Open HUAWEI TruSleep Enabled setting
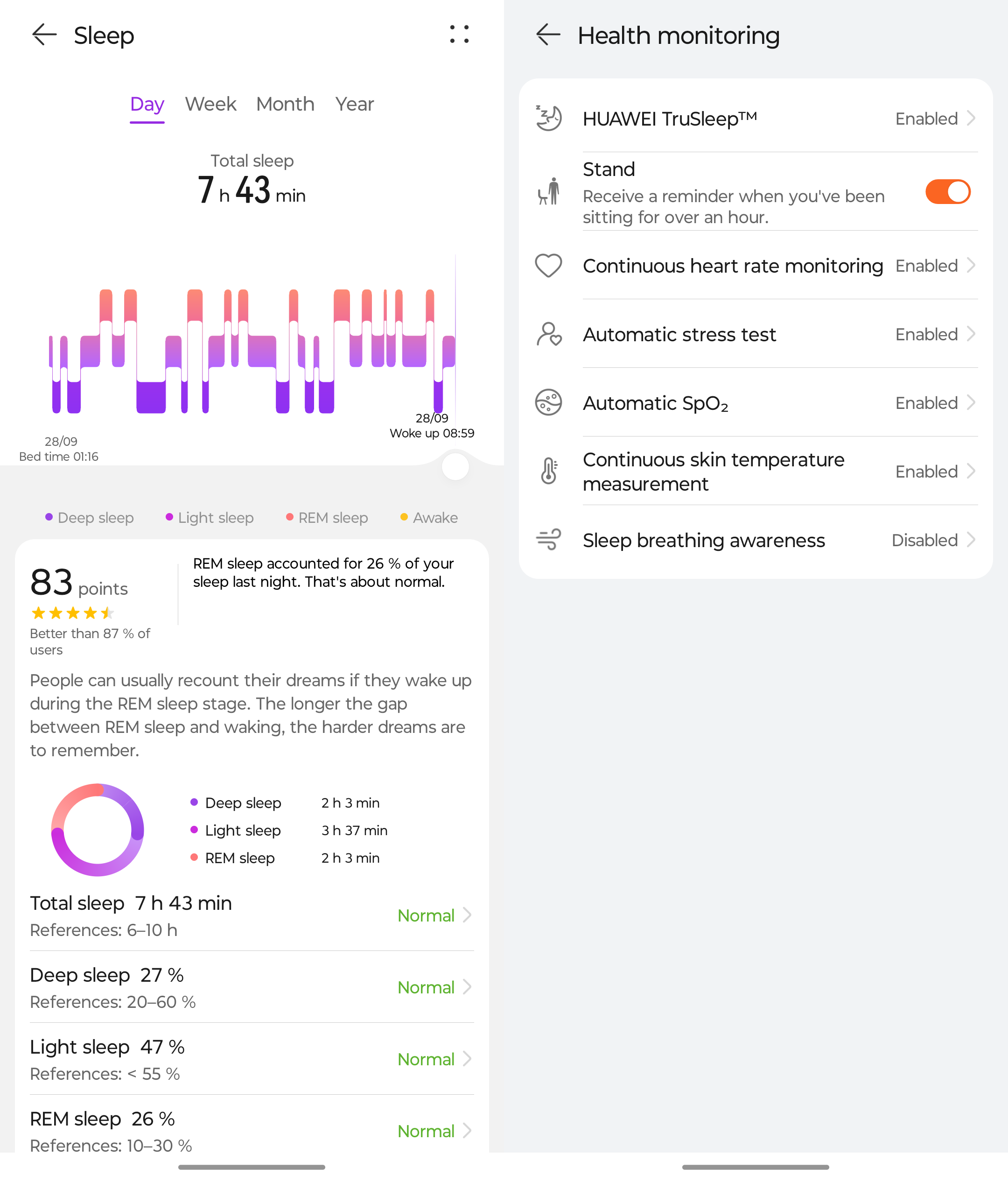Viewport: 1008px width, 1182px height. coord(935,119)
